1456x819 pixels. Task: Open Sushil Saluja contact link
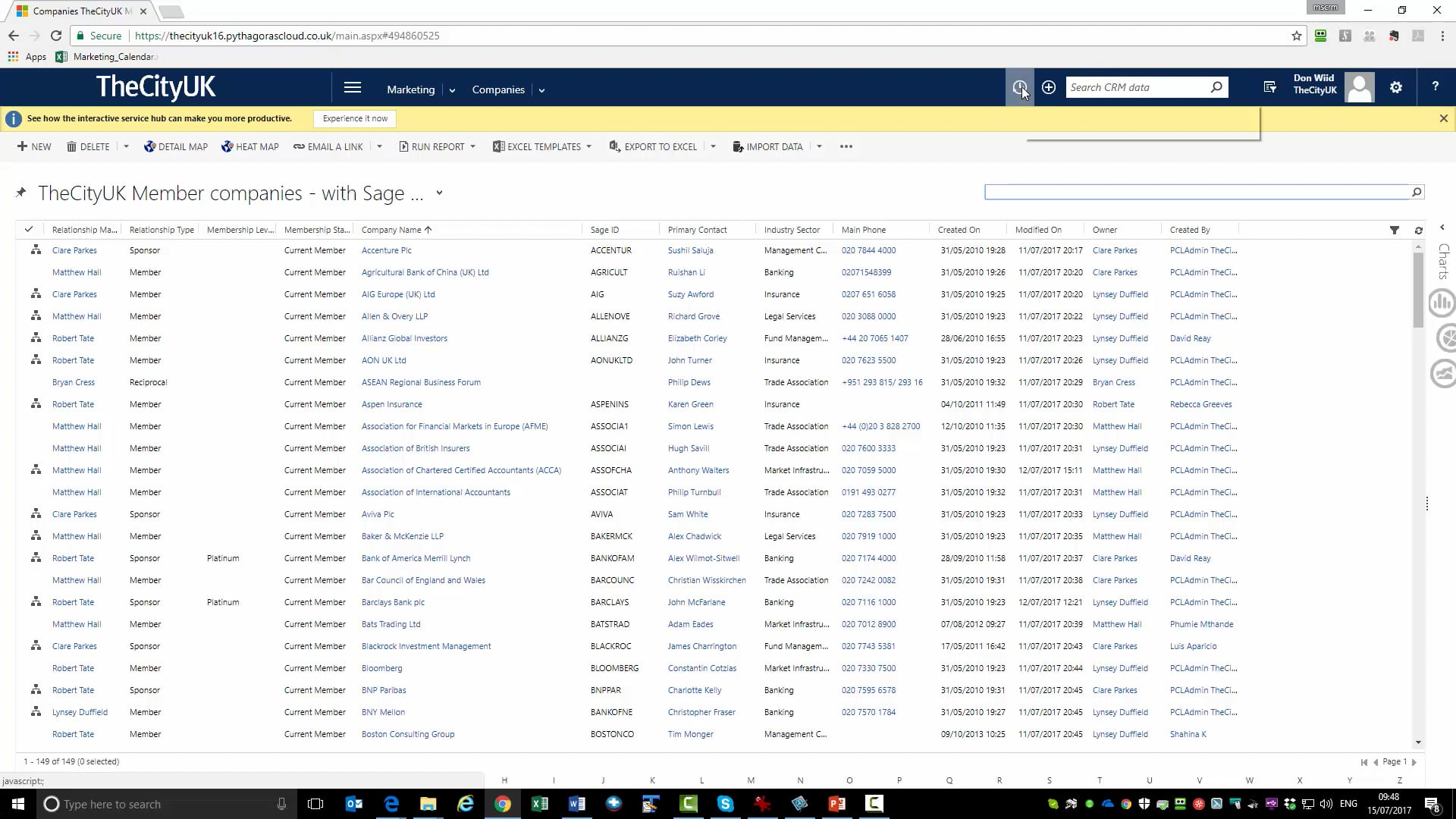tap(690, 251)
